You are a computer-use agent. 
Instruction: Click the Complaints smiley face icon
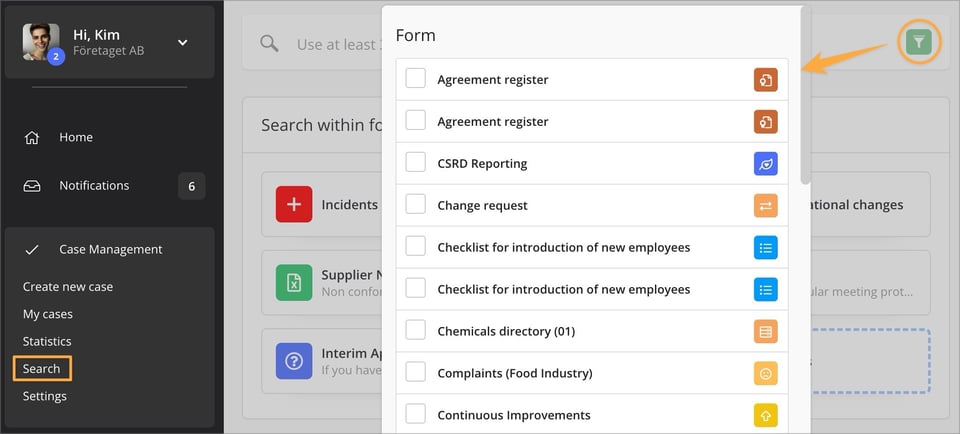(765, 374)
